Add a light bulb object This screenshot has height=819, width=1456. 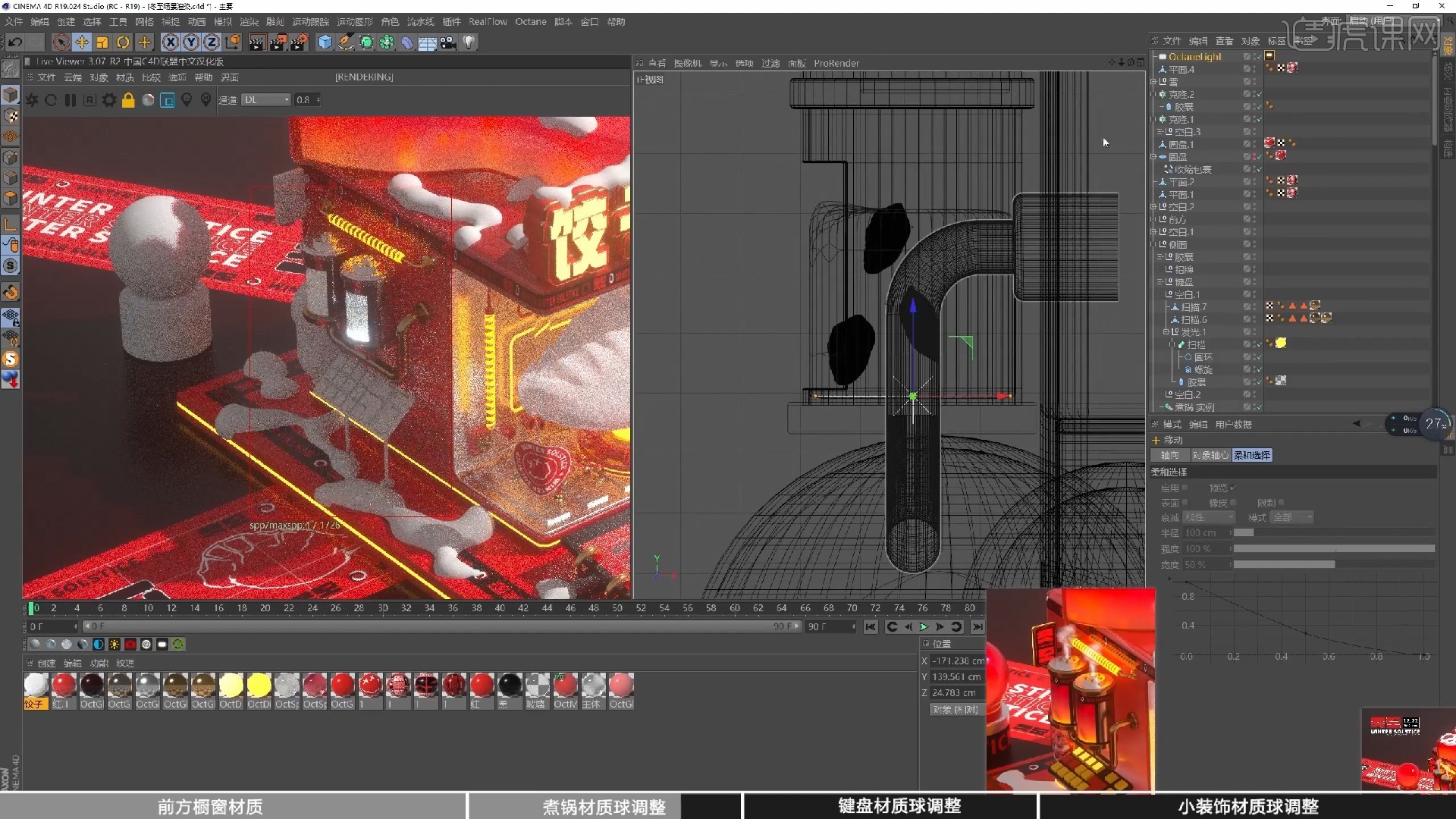[x=469, y=42]
